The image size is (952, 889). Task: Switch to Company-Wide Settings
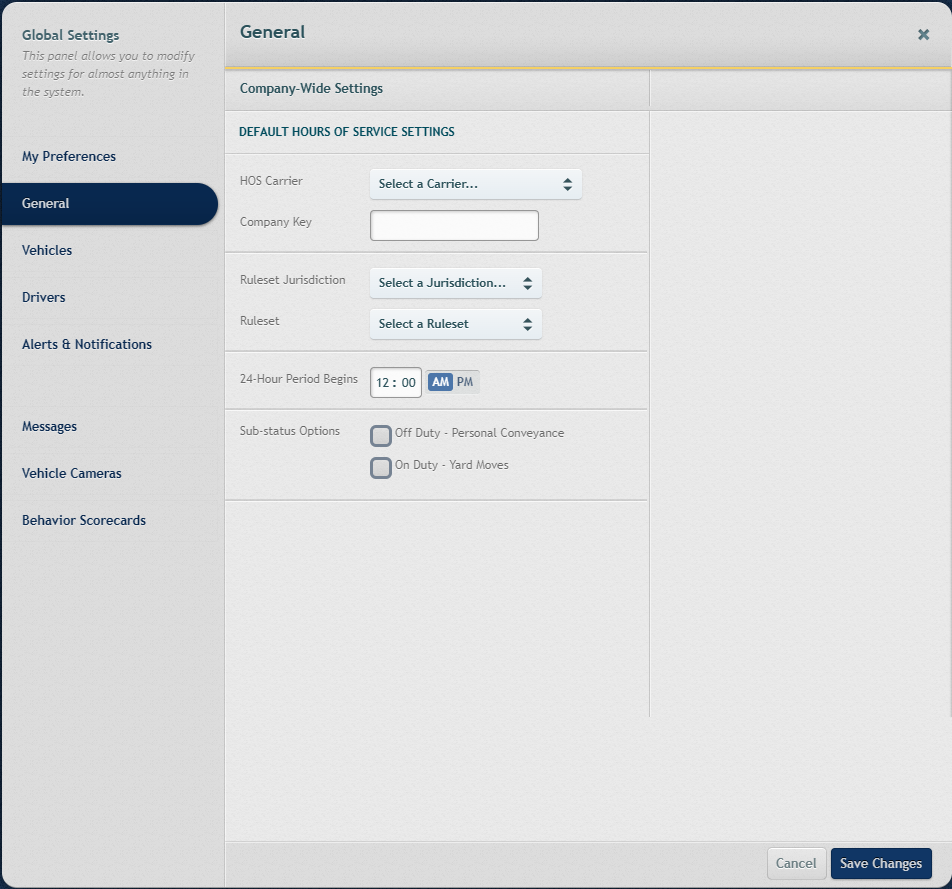coord(310,88)
